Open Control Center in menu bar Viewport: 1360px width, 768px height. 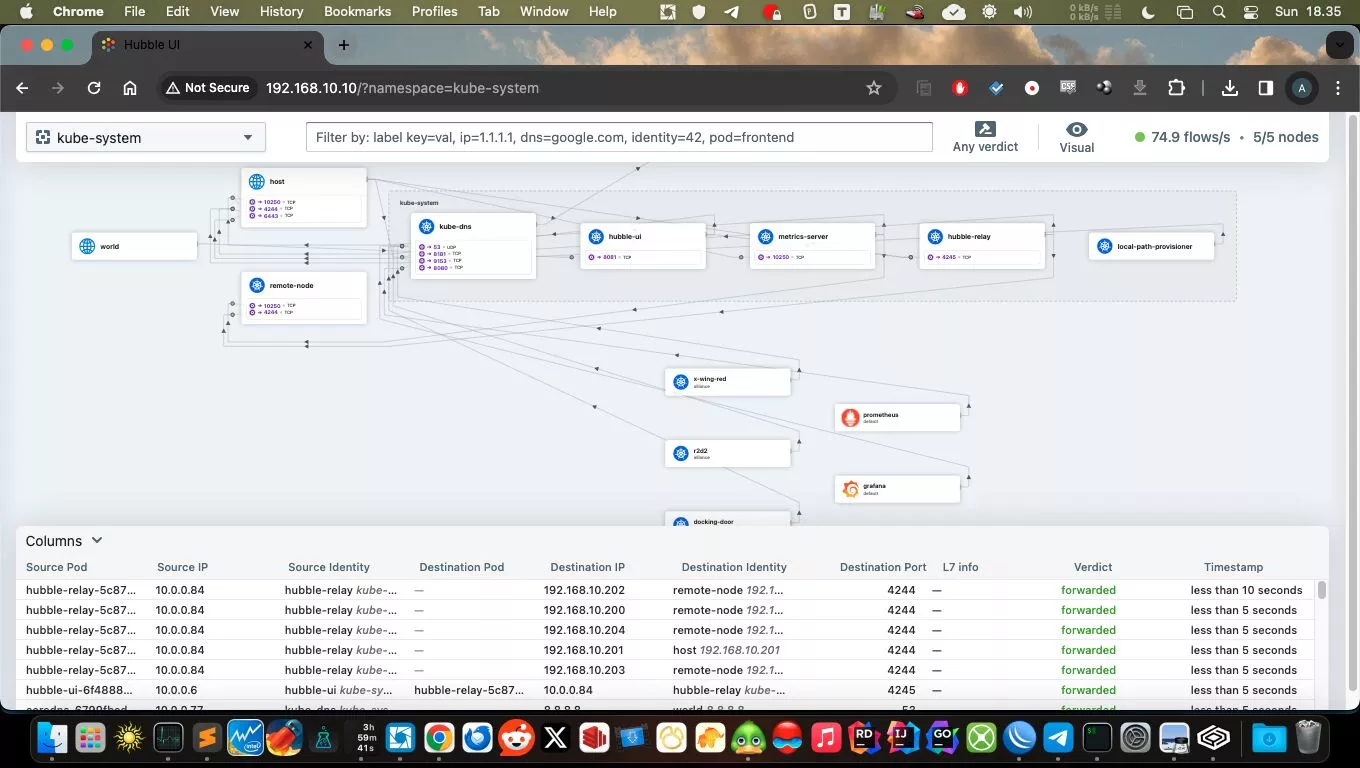pos(1251,12)
